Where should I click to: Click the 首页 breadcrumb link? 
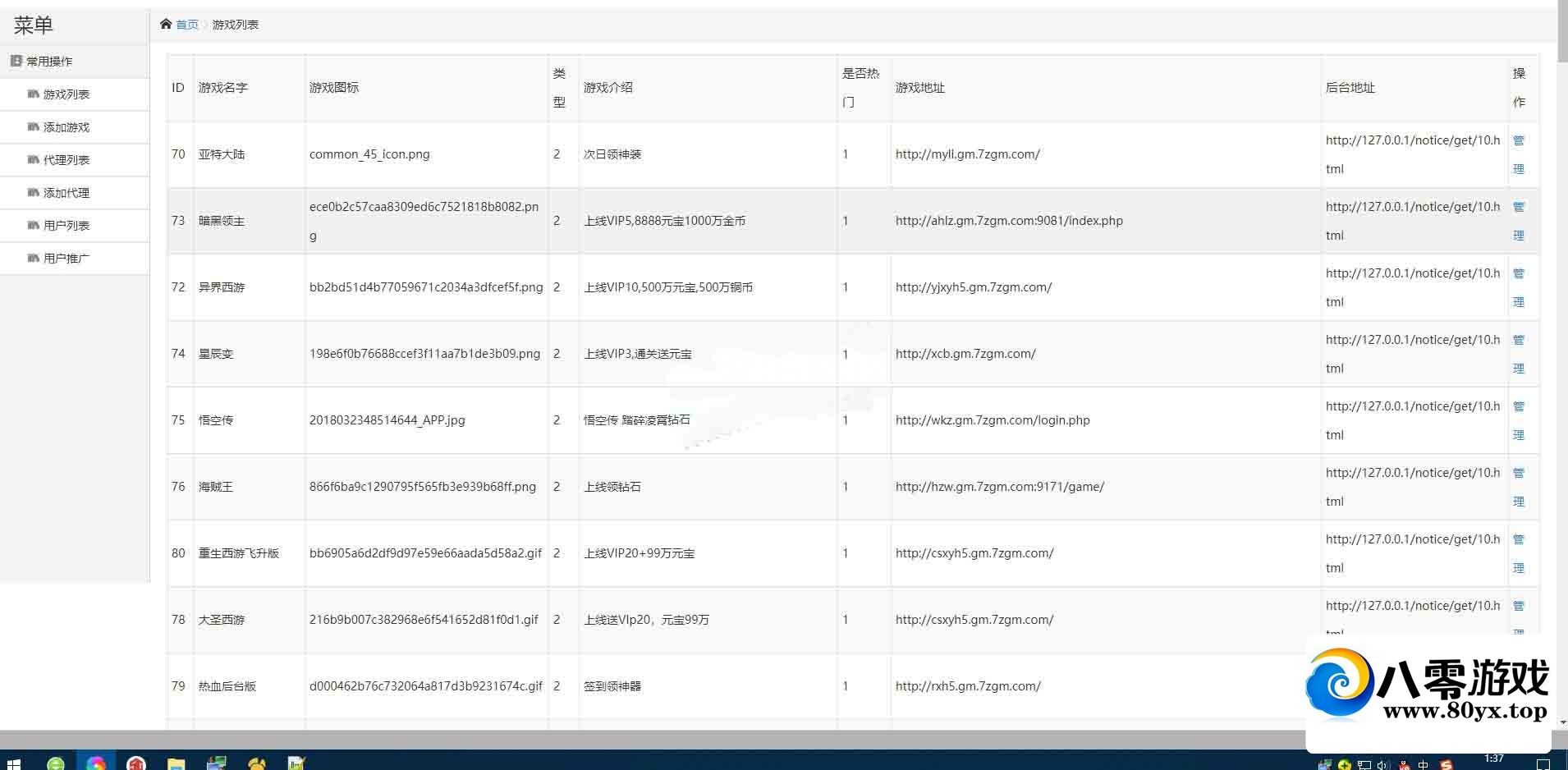pyautogui.click(x=187, y=25)
